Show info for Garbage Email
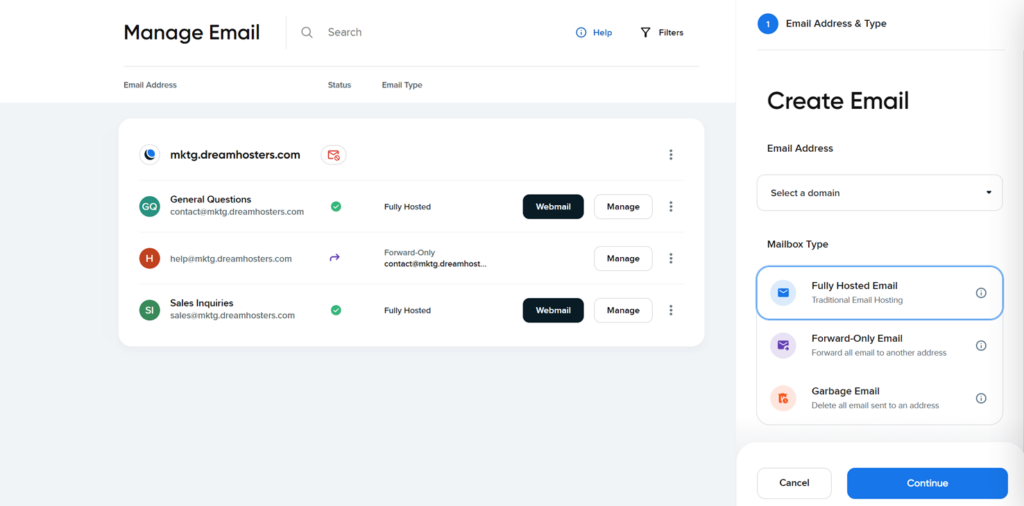1024x506 pixels. pos(981,398)
